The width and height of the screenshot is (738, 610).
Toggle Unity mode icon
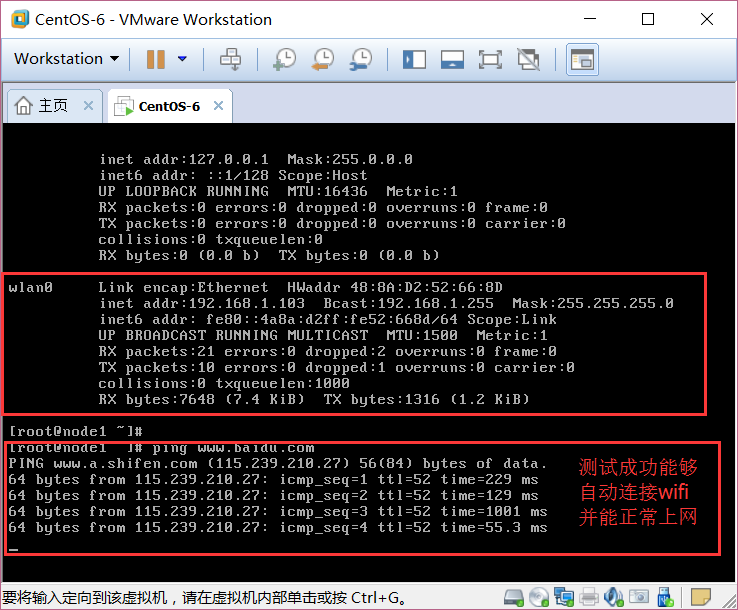[x=529, y=60]
